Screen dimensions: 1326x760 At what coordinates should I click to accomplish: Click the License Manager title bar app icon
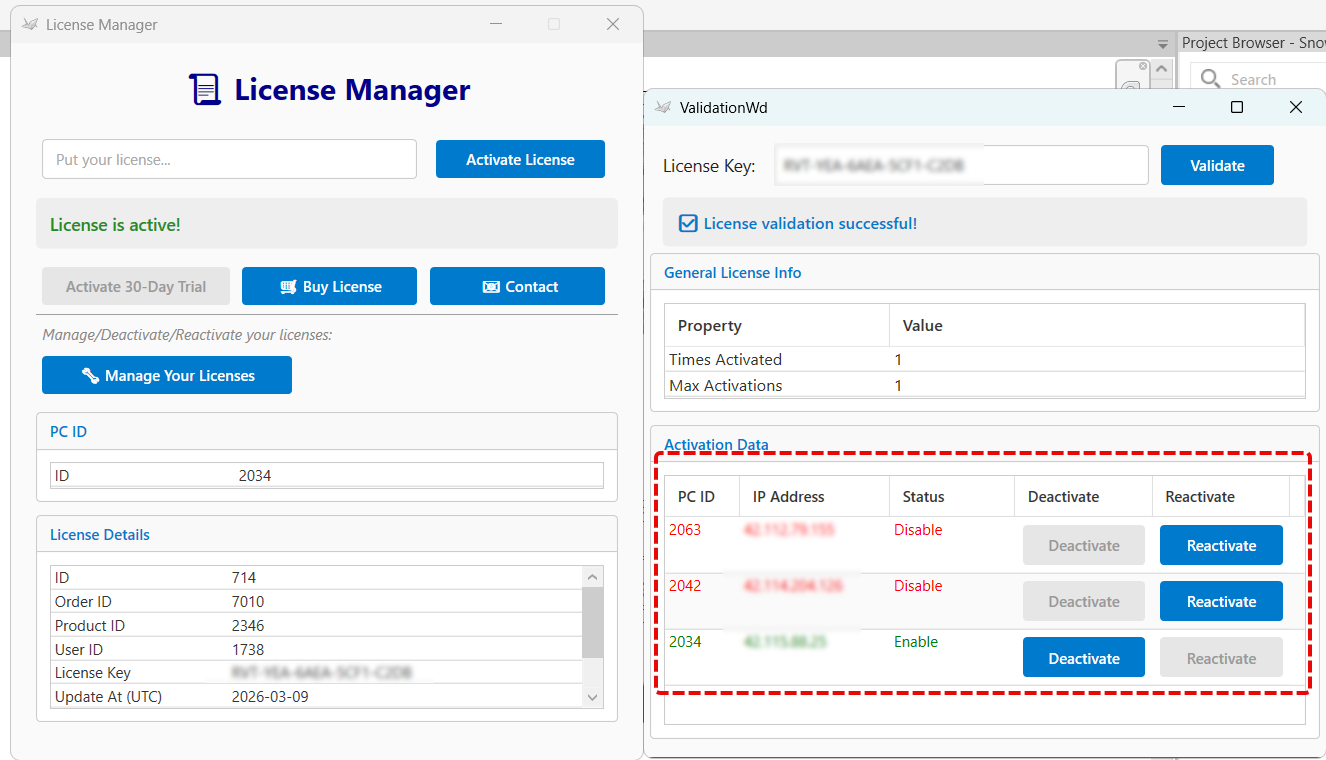30,25
